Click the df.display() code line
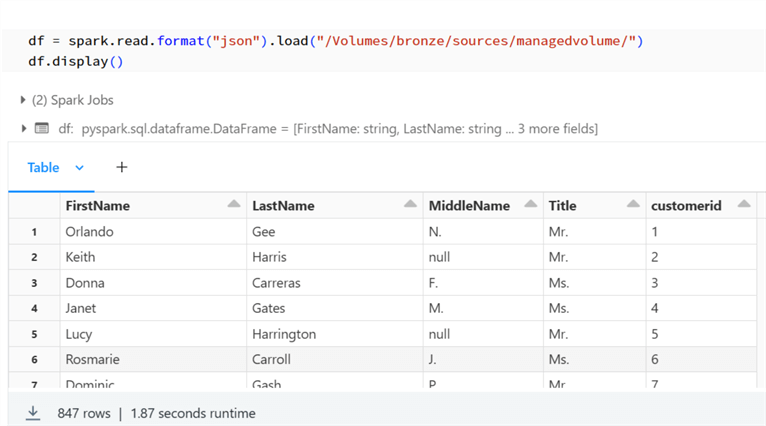This screenshot has height=426, width=766. (76, 62)
